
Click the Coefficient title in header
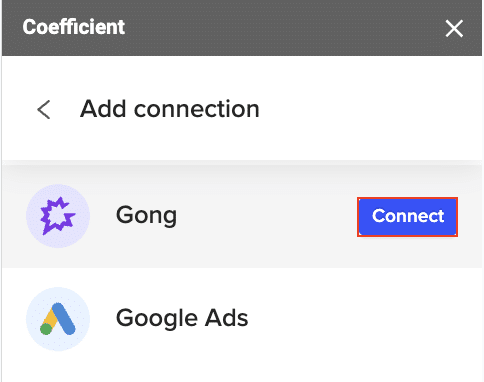click(x=74, y=27)
